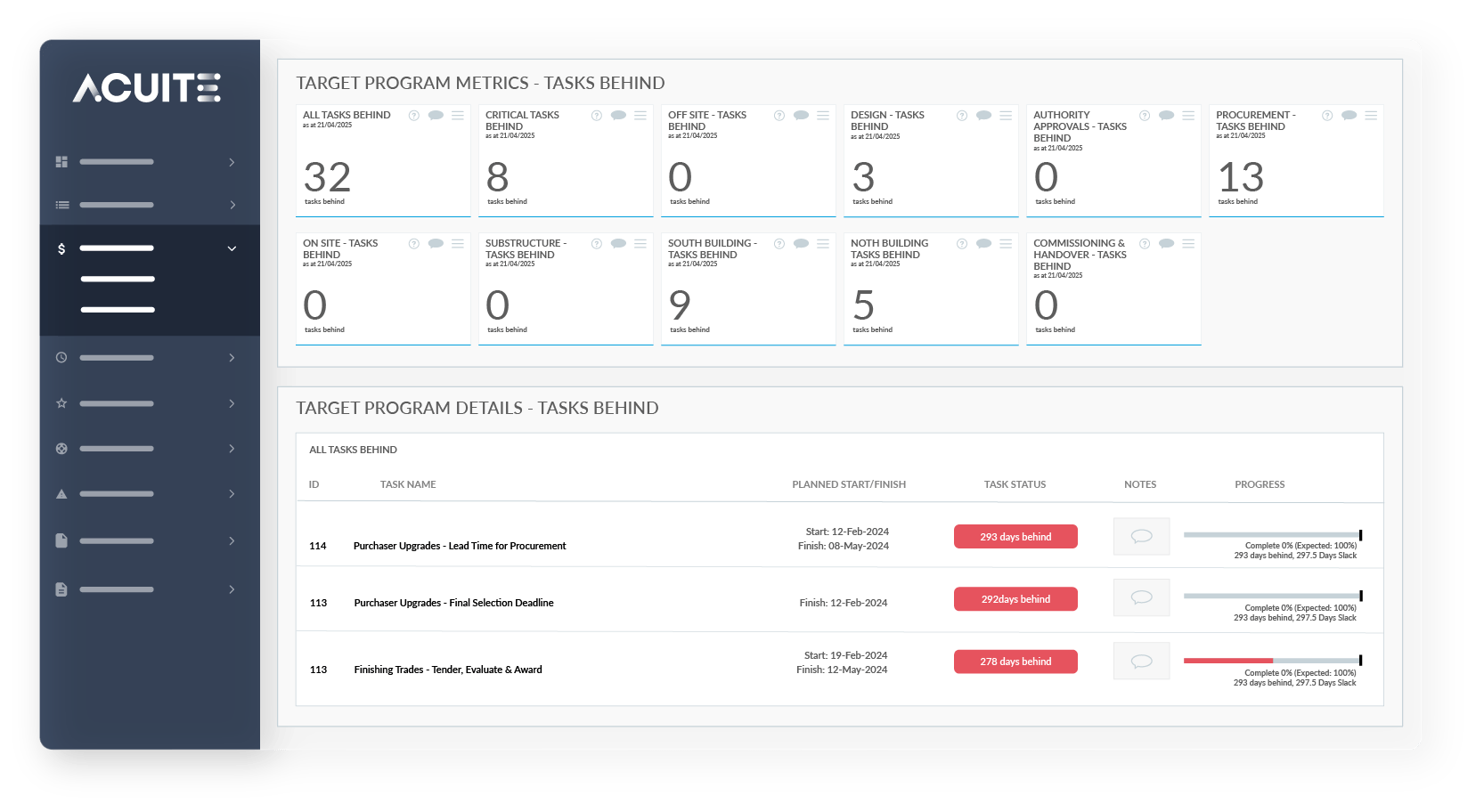Viewport: 1484px width, 812px height.
Task: Open comments on All Tasks Behind card
Action: 436,116
